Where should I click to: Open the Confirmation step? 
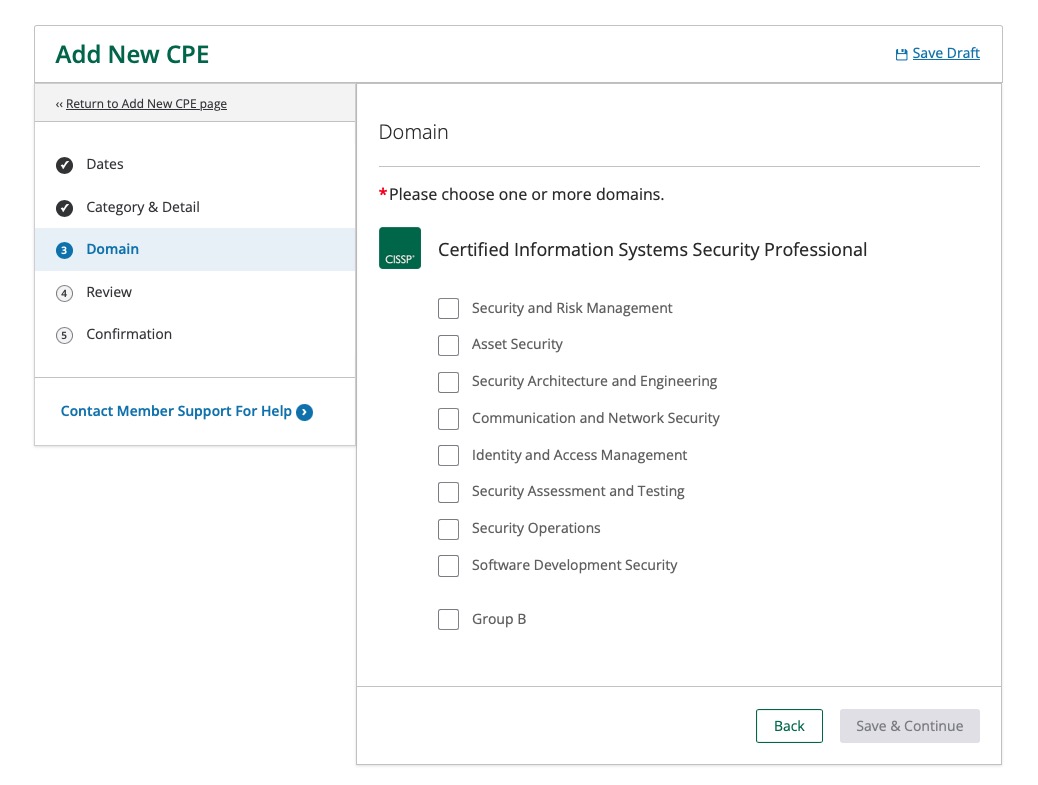(129, 334)
